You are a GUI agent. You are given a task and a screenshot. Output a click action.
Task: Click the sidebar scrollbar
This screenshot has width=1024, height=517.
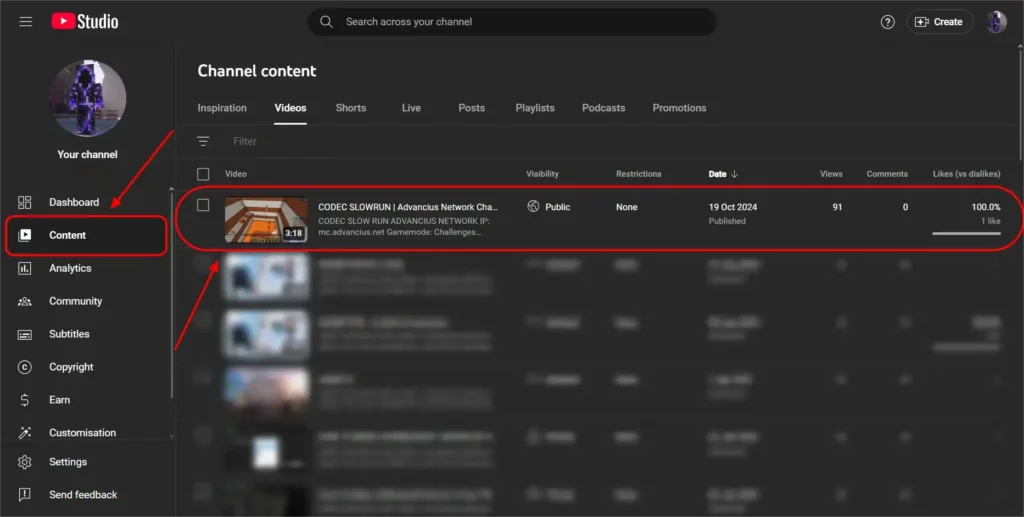pyautogui.click(x=172, y=294)
